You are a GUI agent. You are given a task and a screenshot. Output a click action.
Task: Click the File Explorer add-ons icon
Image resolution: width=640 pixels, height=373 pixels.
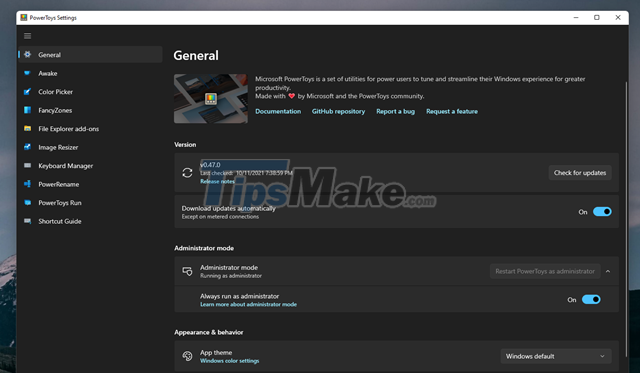pos(27,129)
